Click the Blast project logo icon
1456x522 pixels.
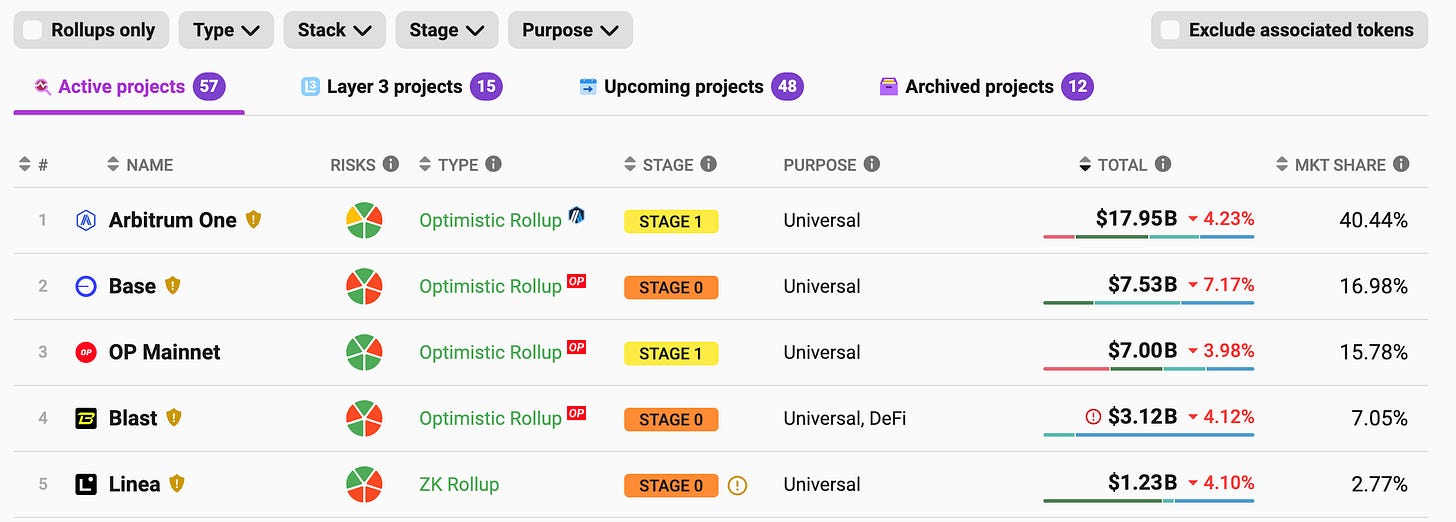(86, 418)
